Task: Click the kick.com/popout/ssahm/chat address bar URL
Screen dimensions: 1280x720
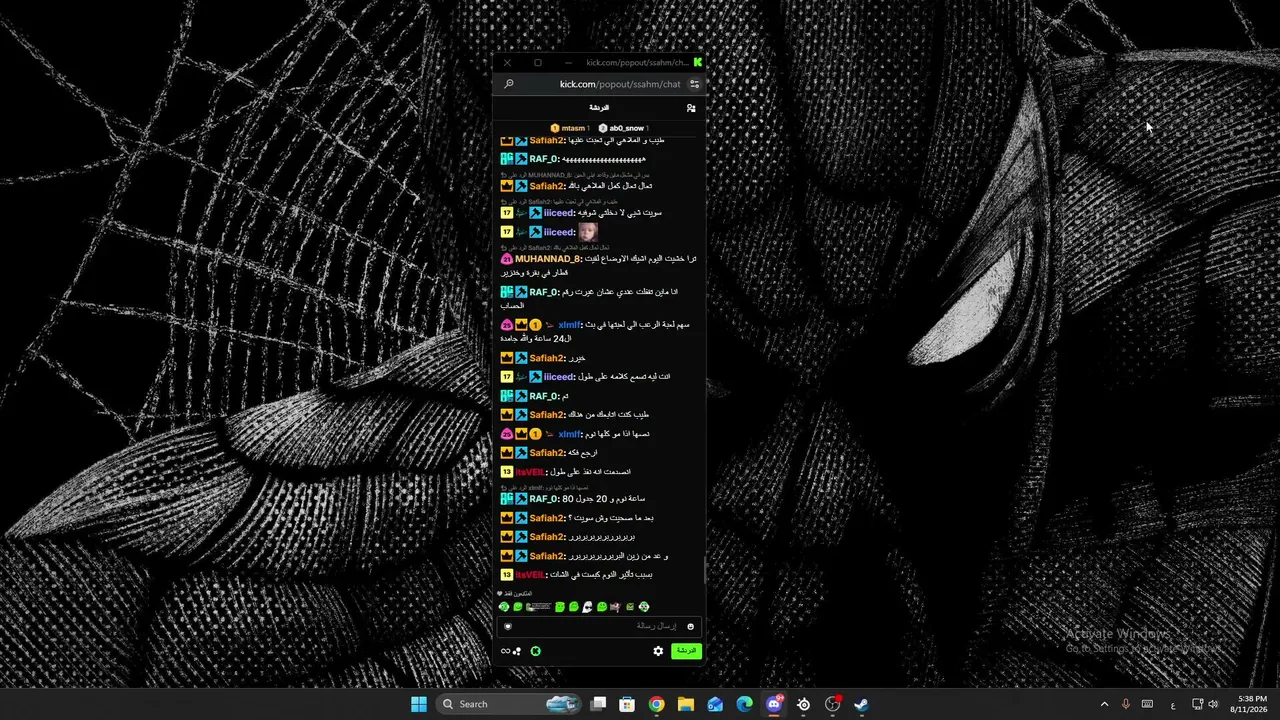Action: 620,84
